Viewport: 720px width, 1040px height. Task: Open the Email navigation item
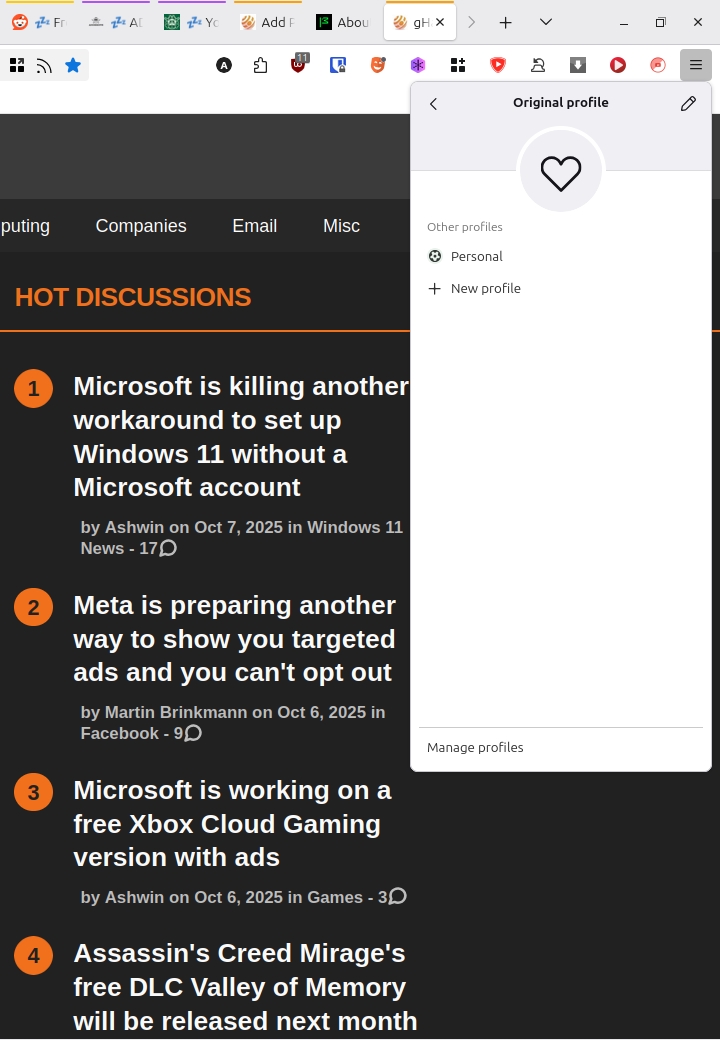tap(254, 226)
